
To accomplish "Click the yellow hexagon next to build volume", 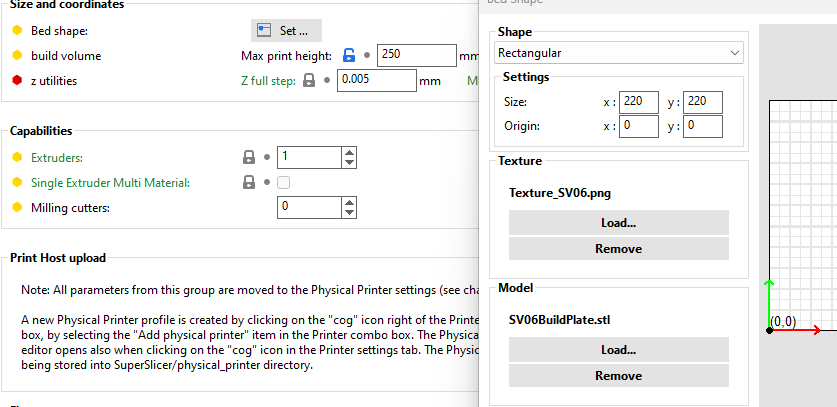I will click(17, 56).
